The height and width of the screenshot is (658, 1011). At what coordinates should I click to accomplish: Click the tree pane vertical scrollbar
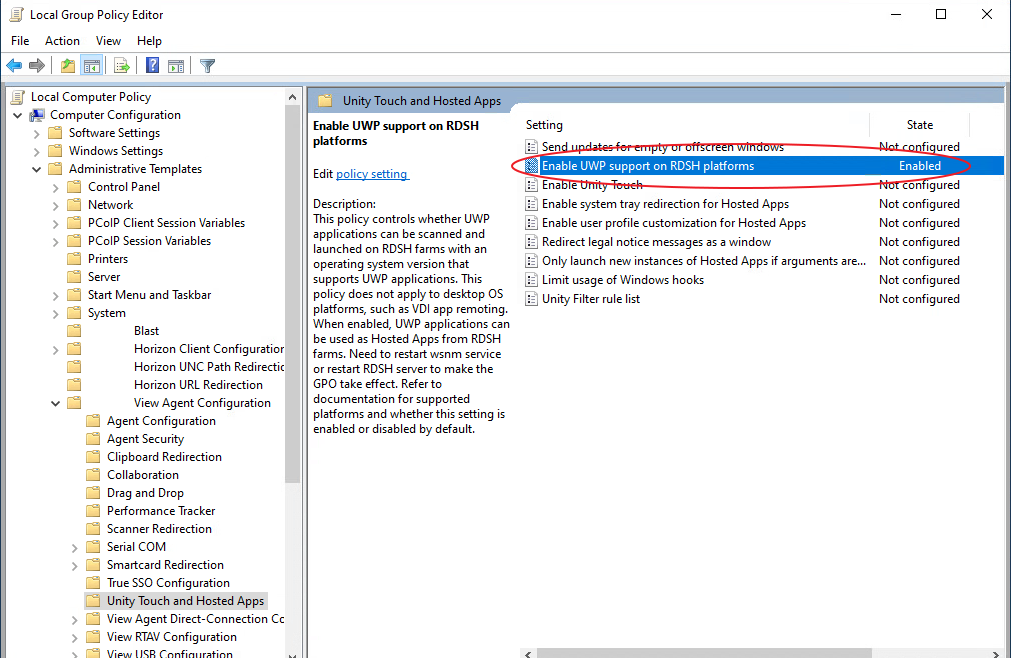[x=293, y=300]
